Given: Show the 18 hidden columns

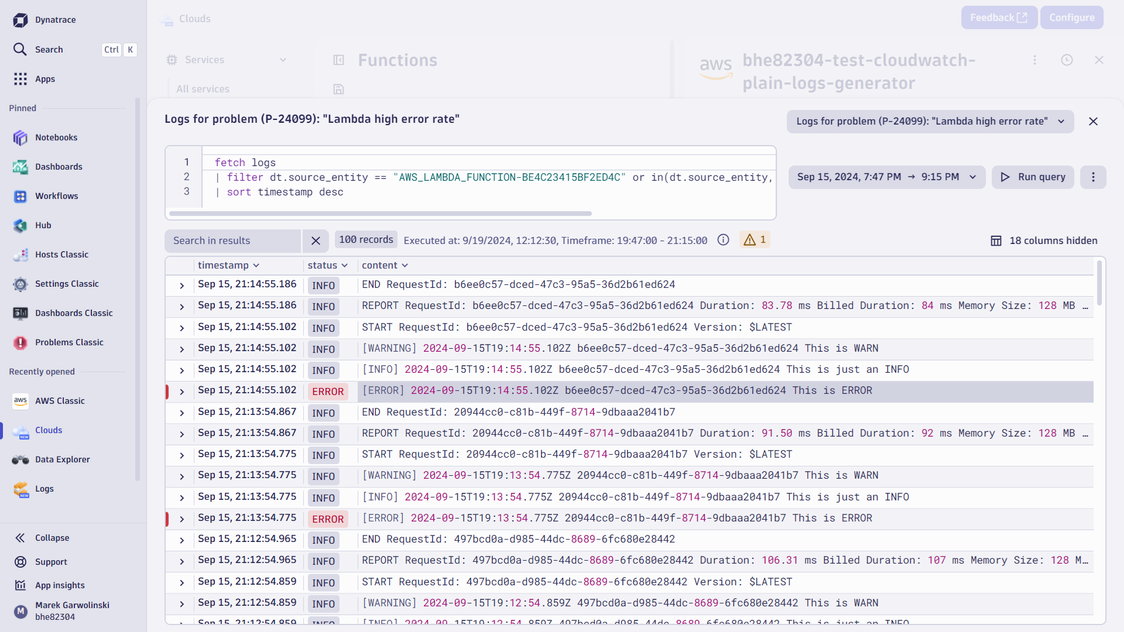Looking at the screenshot, I should tap(1043, 241).
